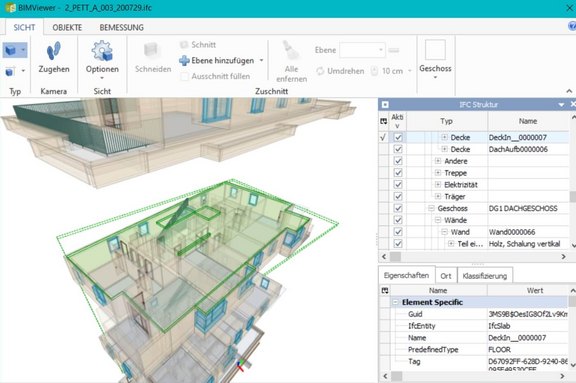Open the Ebene combo box
The width and height of the screenshot is (576, 383).
[x=362, y=50]
